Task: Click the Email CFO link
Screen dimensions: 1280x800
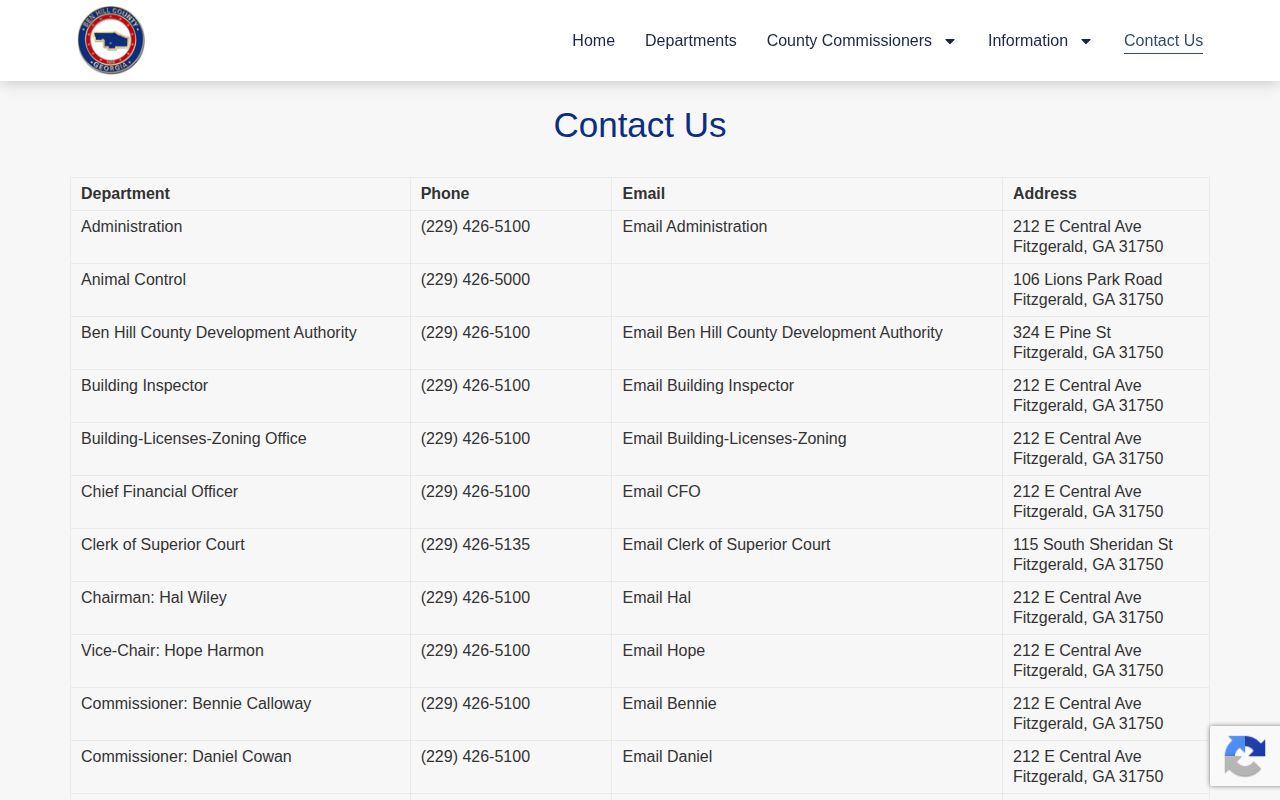Action: point(661,491)
